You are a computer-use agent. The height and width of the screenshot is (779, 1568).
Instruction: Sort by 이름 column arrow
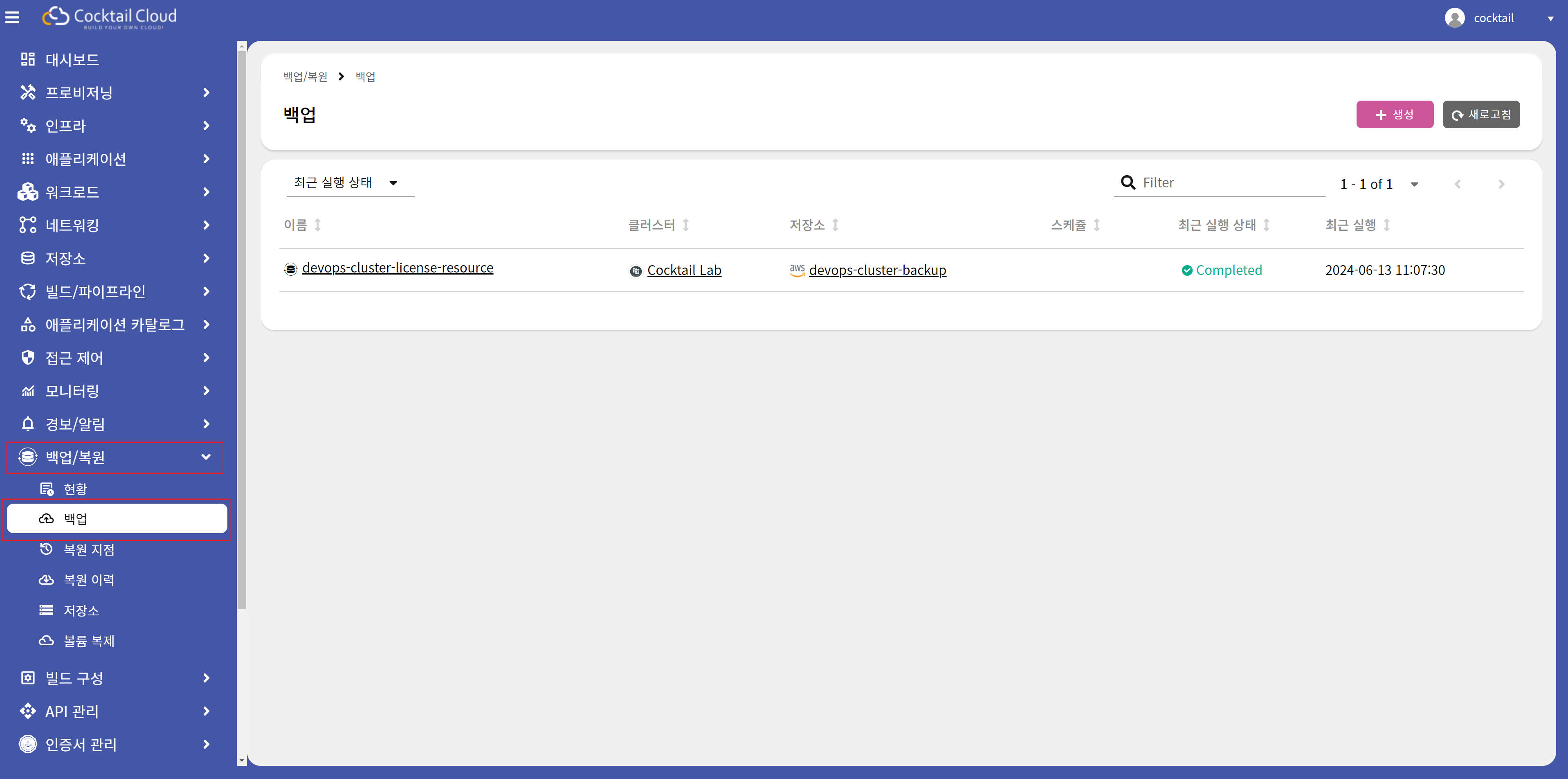[318, 225]
